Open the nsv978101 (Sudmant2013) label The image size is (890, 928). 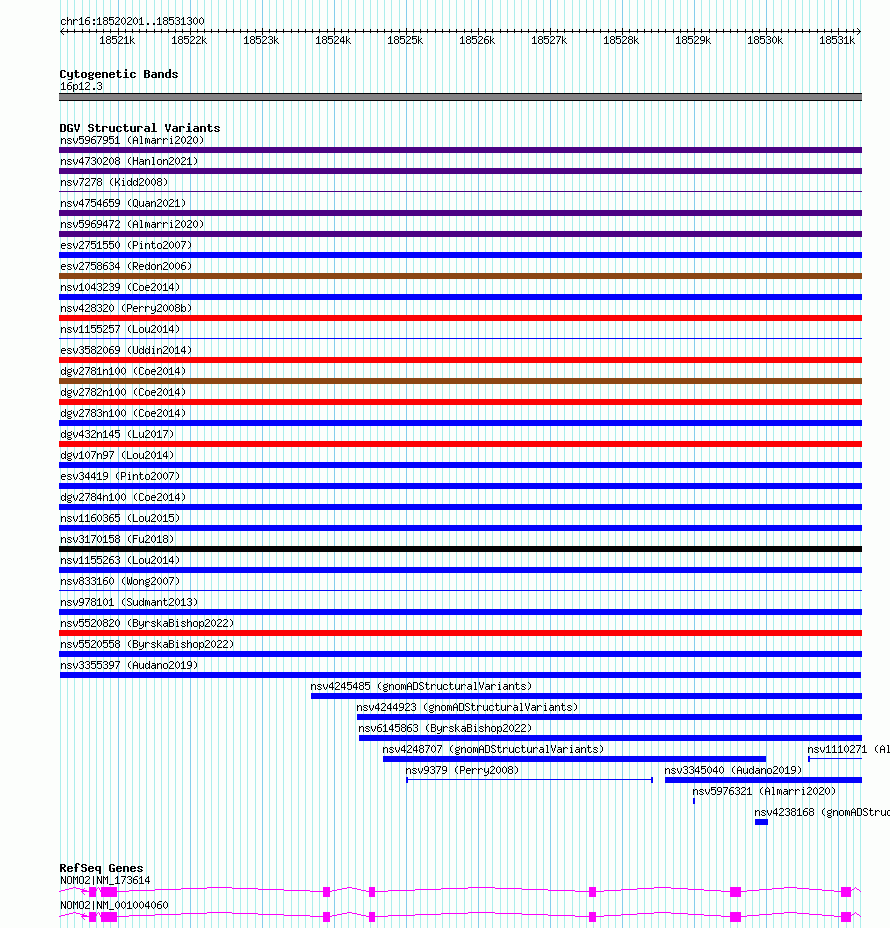click(129, 602)
